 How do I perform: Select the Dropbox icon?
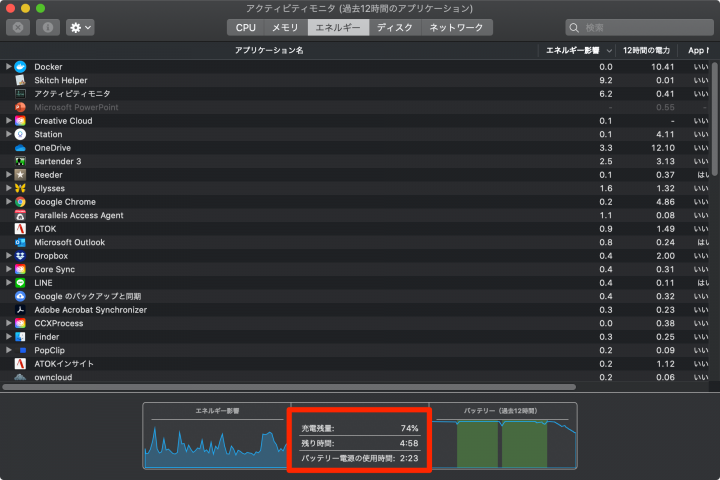20,256
